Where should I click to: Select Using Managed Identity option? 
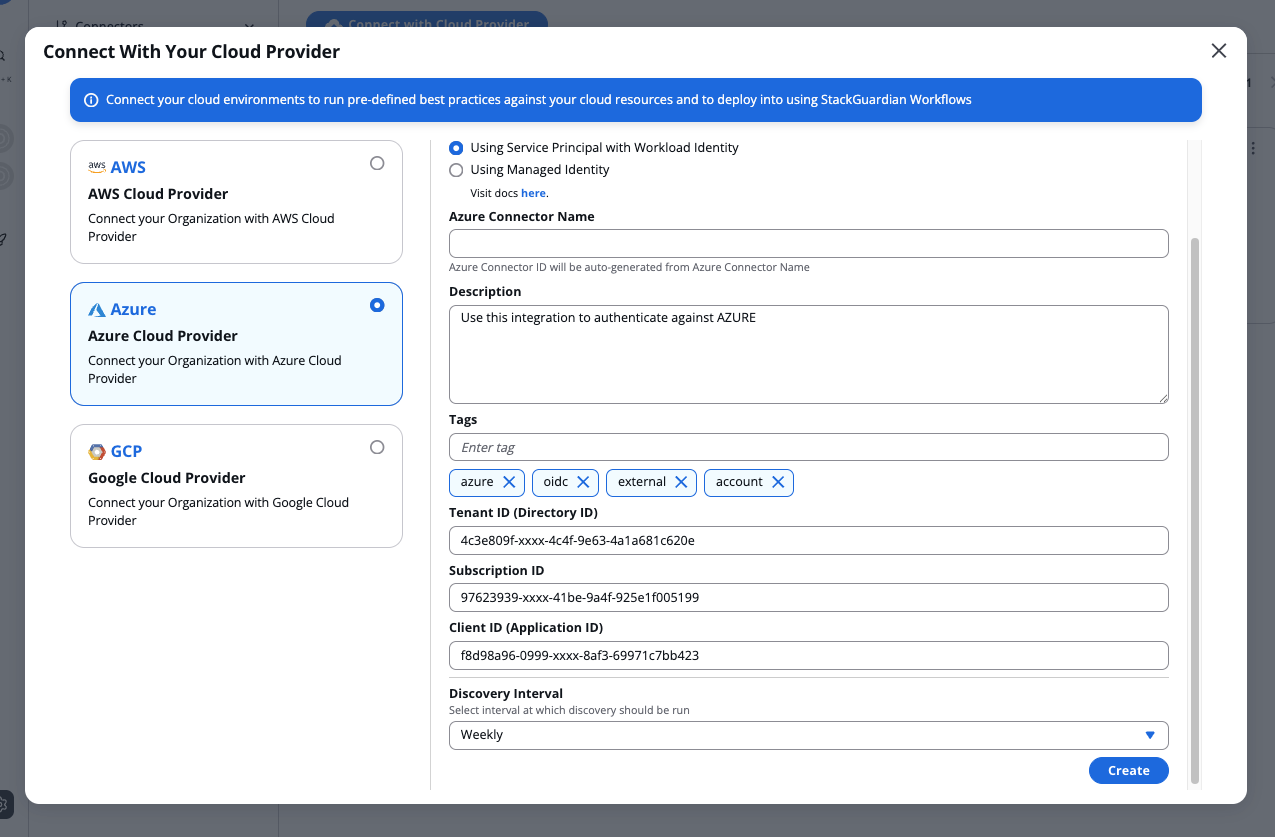pos(456,169)
